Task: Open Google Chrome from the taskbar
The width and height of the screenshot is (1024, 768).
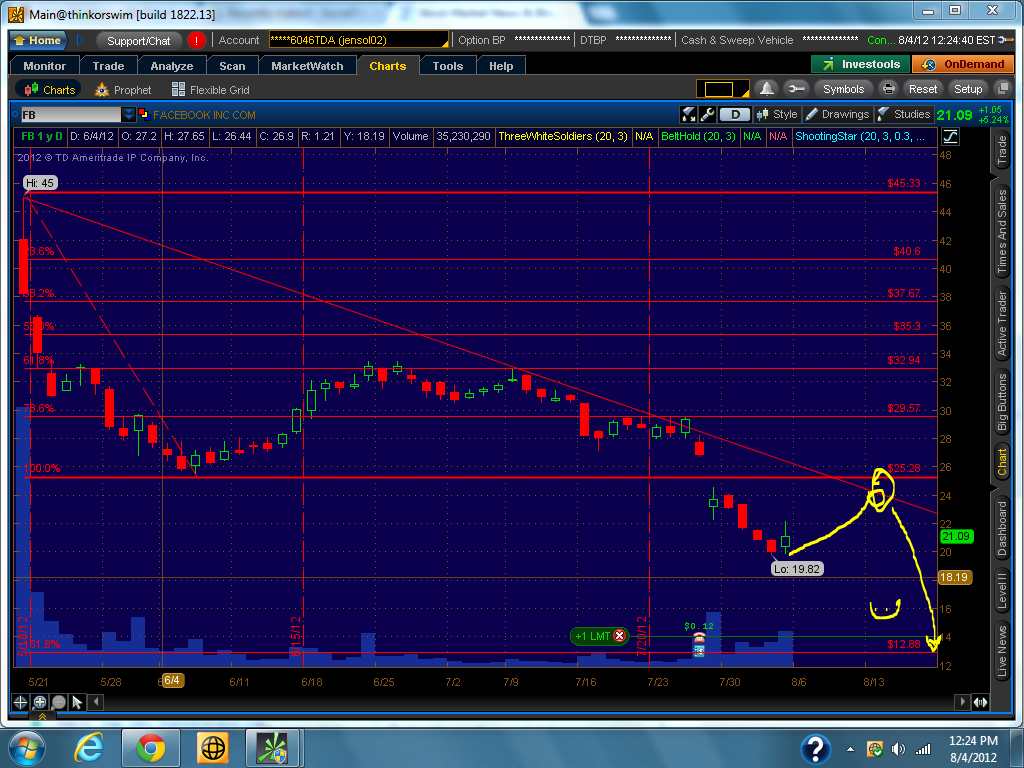Action: [151, 748]
